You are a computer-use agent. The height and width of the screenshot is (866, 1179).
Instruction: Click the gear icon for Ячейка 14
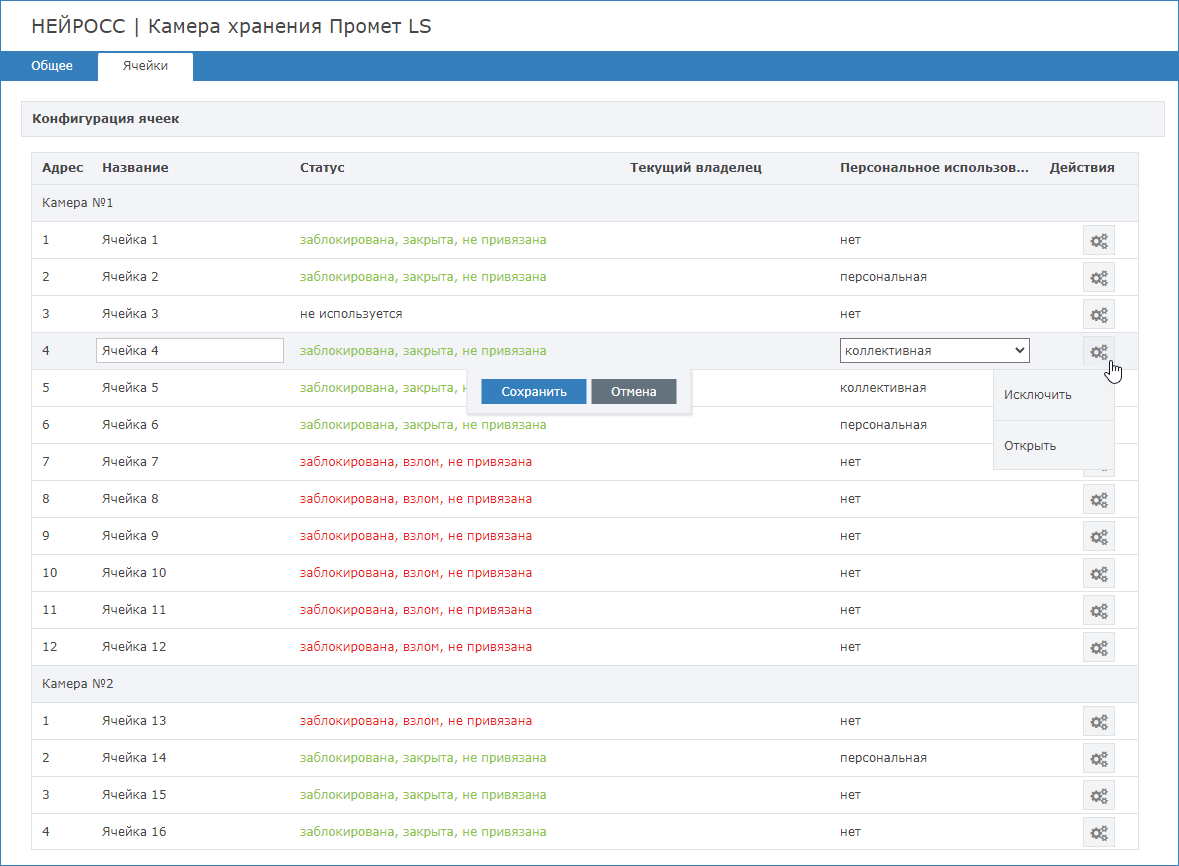tap(1098, 758)
